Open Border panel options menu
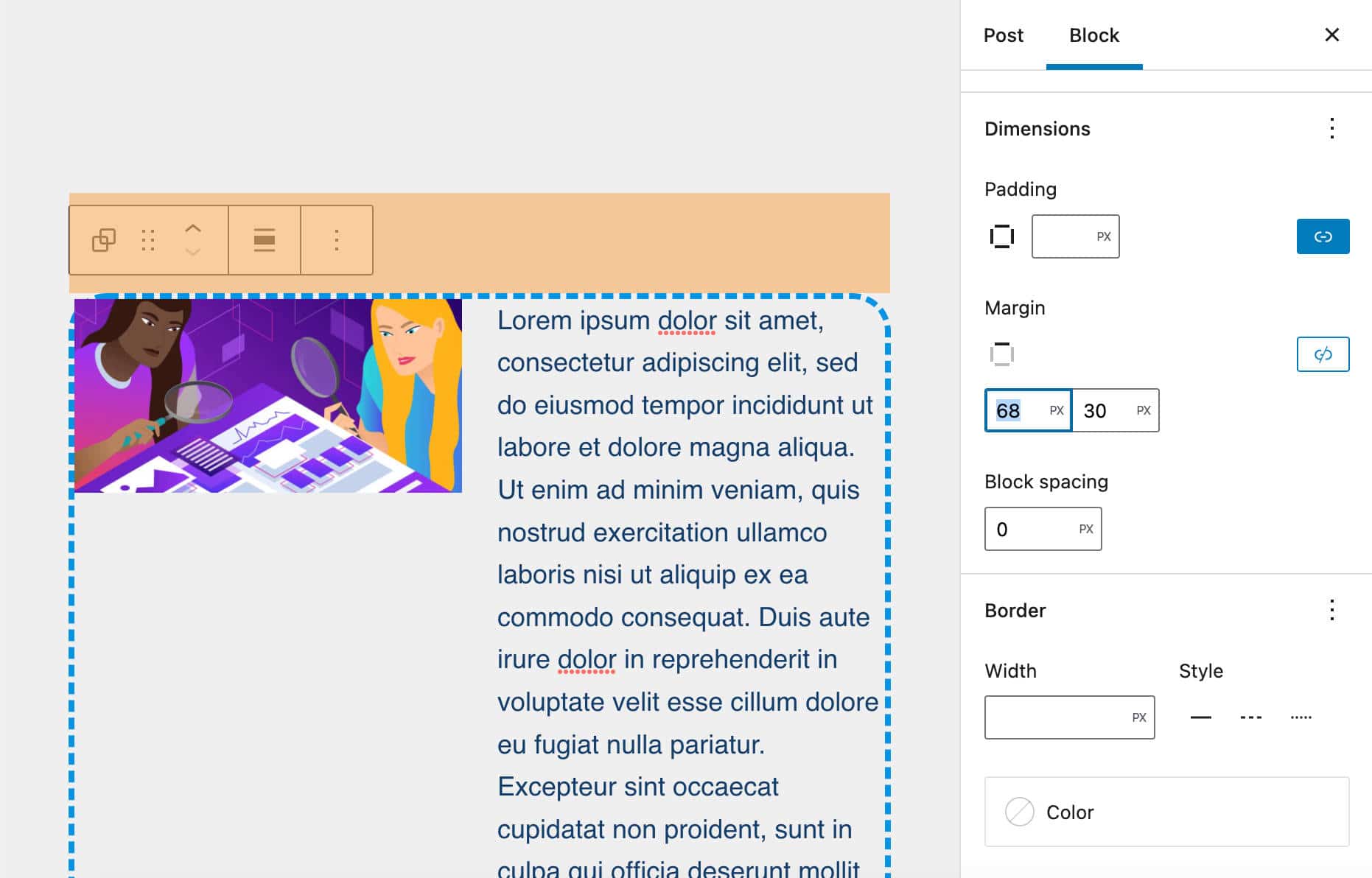 pyautogui.click(x=1331, y=611)
